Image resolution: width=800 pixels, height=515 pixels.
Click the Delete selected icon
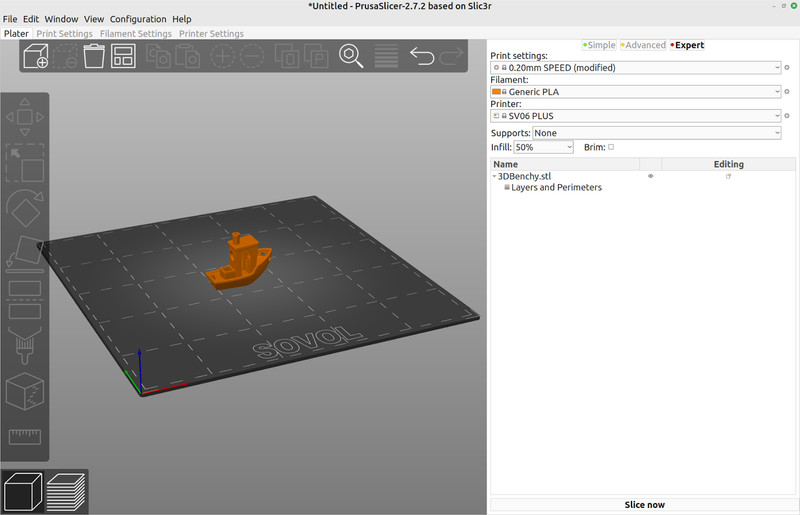65,56
